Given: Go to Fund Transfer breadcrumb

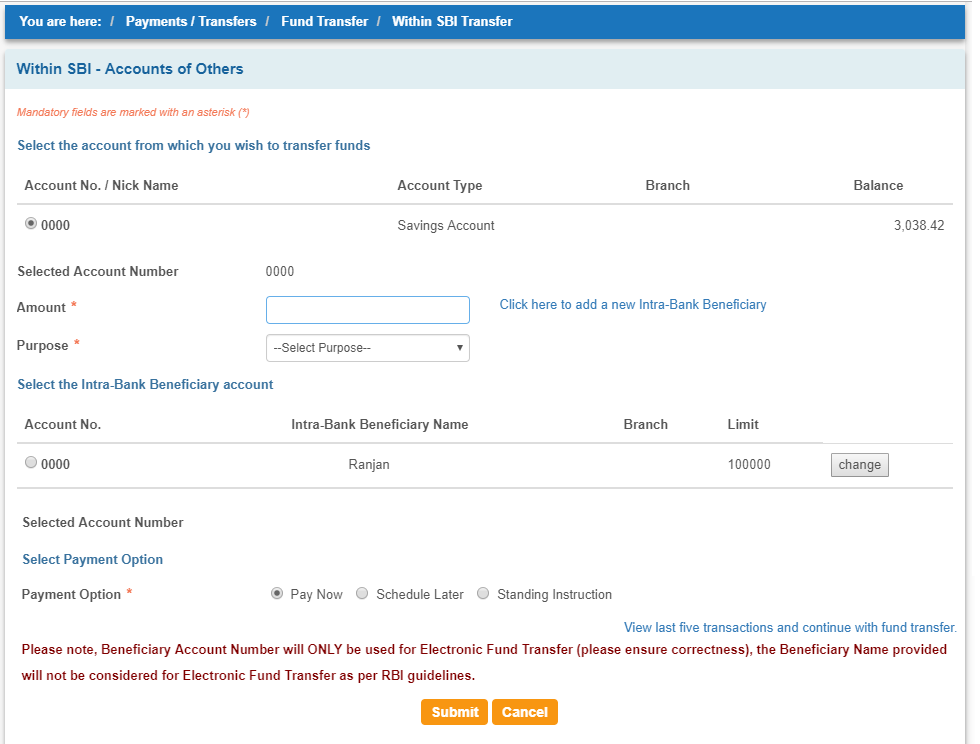Looking at the screenshot, I should (324, 21).
